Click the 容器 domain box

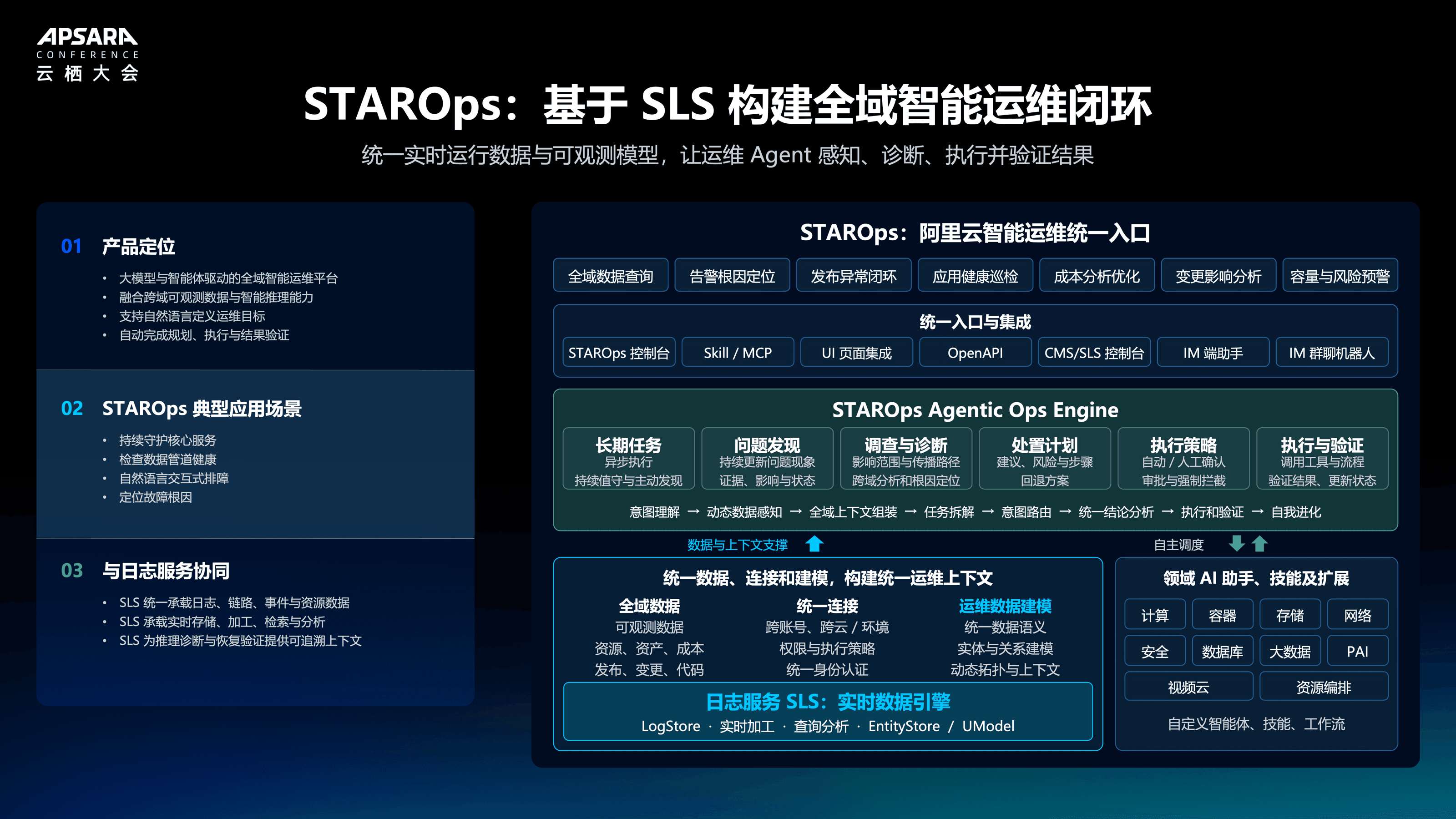coord(1223,615)
